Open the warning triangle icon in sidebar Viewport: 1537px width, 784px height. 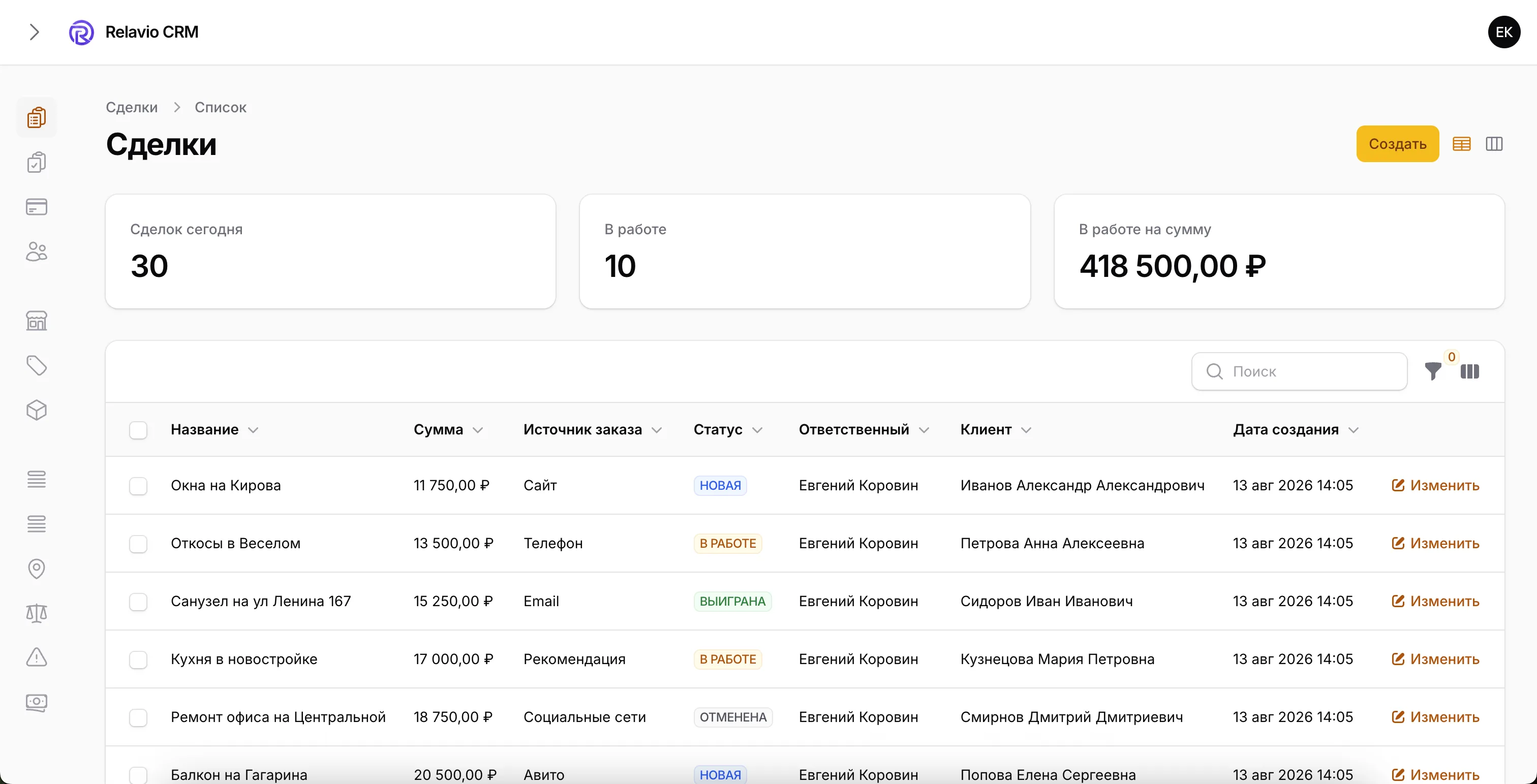(37, 657)
